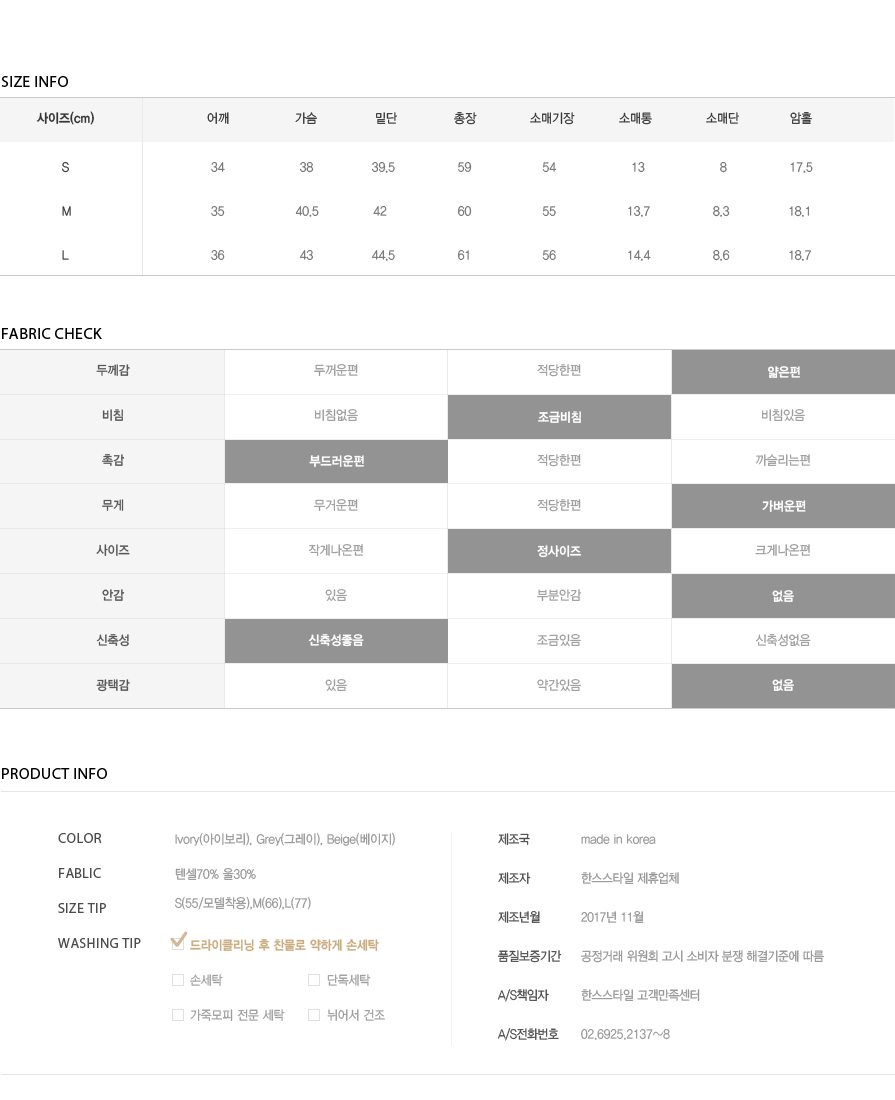Screen dimensions: 895x1100
Task: Click the 가슴 column header
Action: pyautogui.click(x=306, y=119)
